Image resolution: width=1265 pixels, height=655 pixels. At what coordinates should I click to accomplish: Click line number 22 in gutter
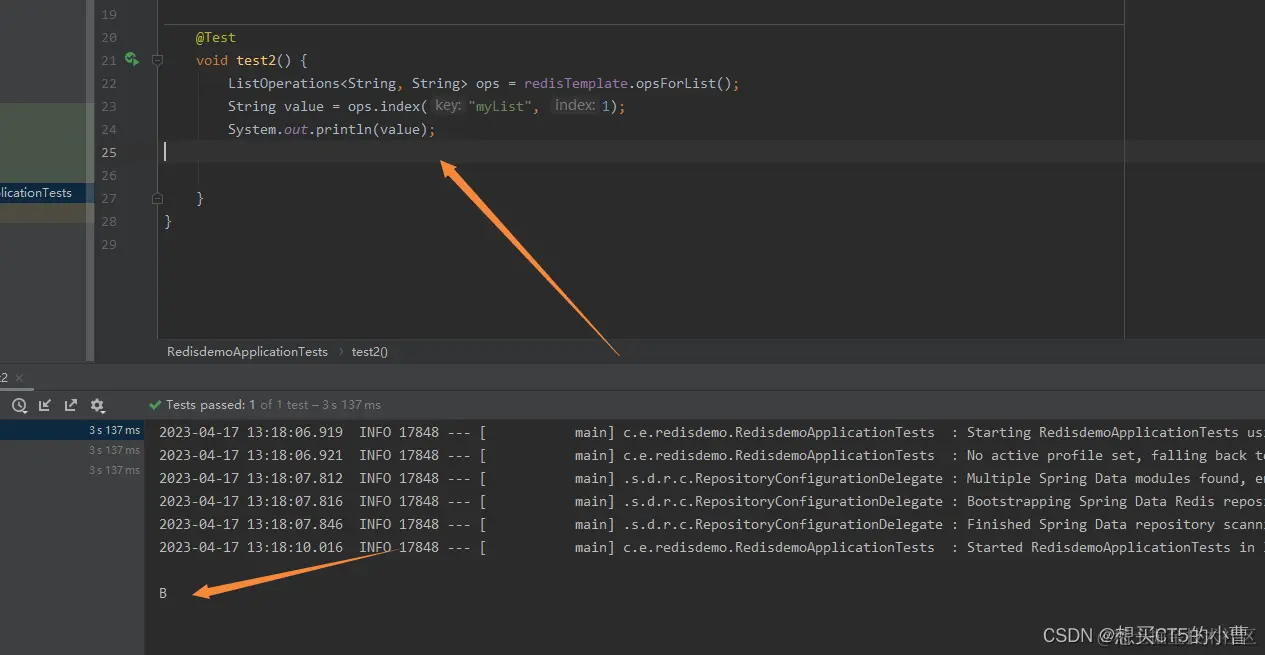[x=109, y=84]
